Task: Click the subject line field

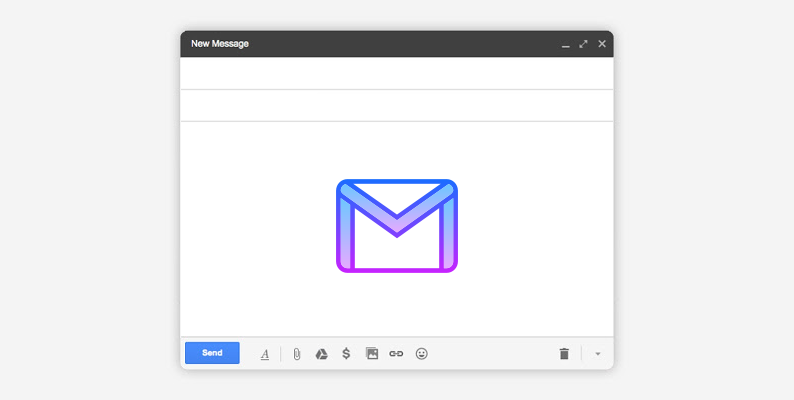Action: [x=397, y=106]
